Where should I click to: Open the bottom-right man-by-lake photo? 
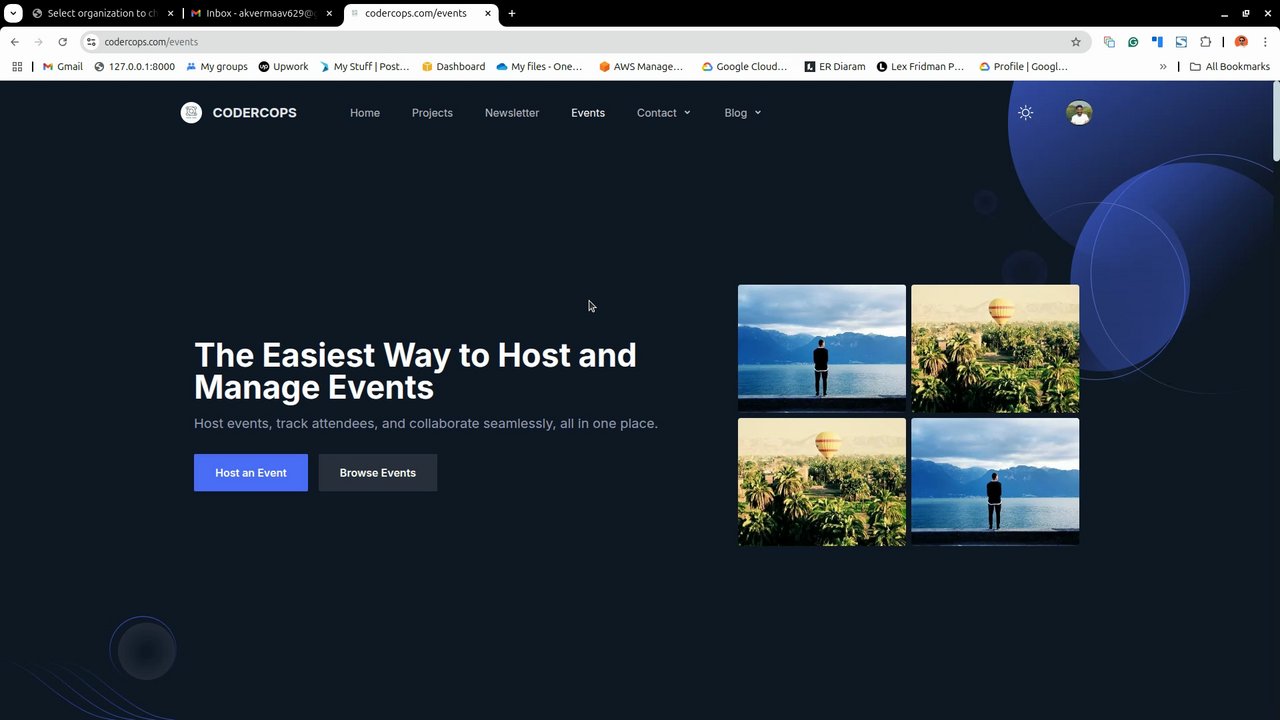point(995,482)
